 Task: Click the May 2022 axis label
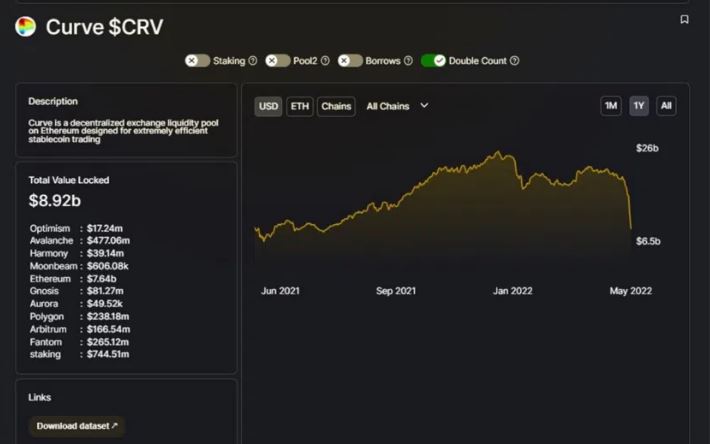point(631,291)
